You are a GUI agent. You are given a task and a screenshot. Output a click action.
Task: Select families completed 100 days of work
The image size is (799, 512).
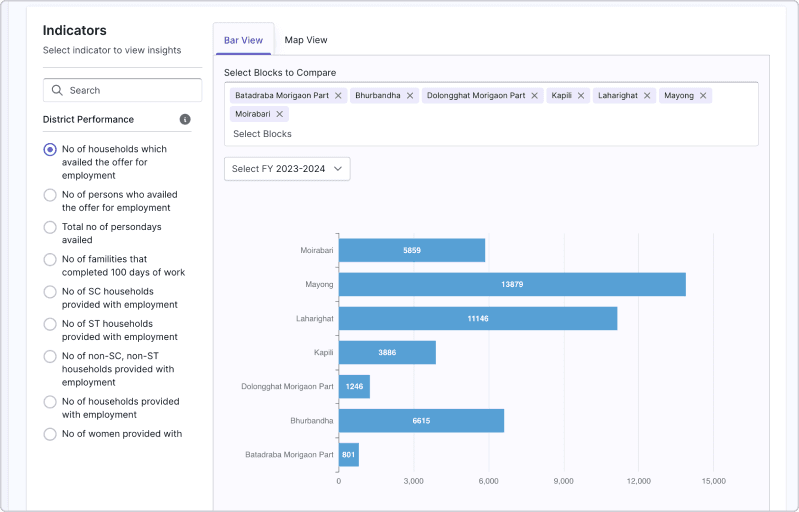pos(50,260)
